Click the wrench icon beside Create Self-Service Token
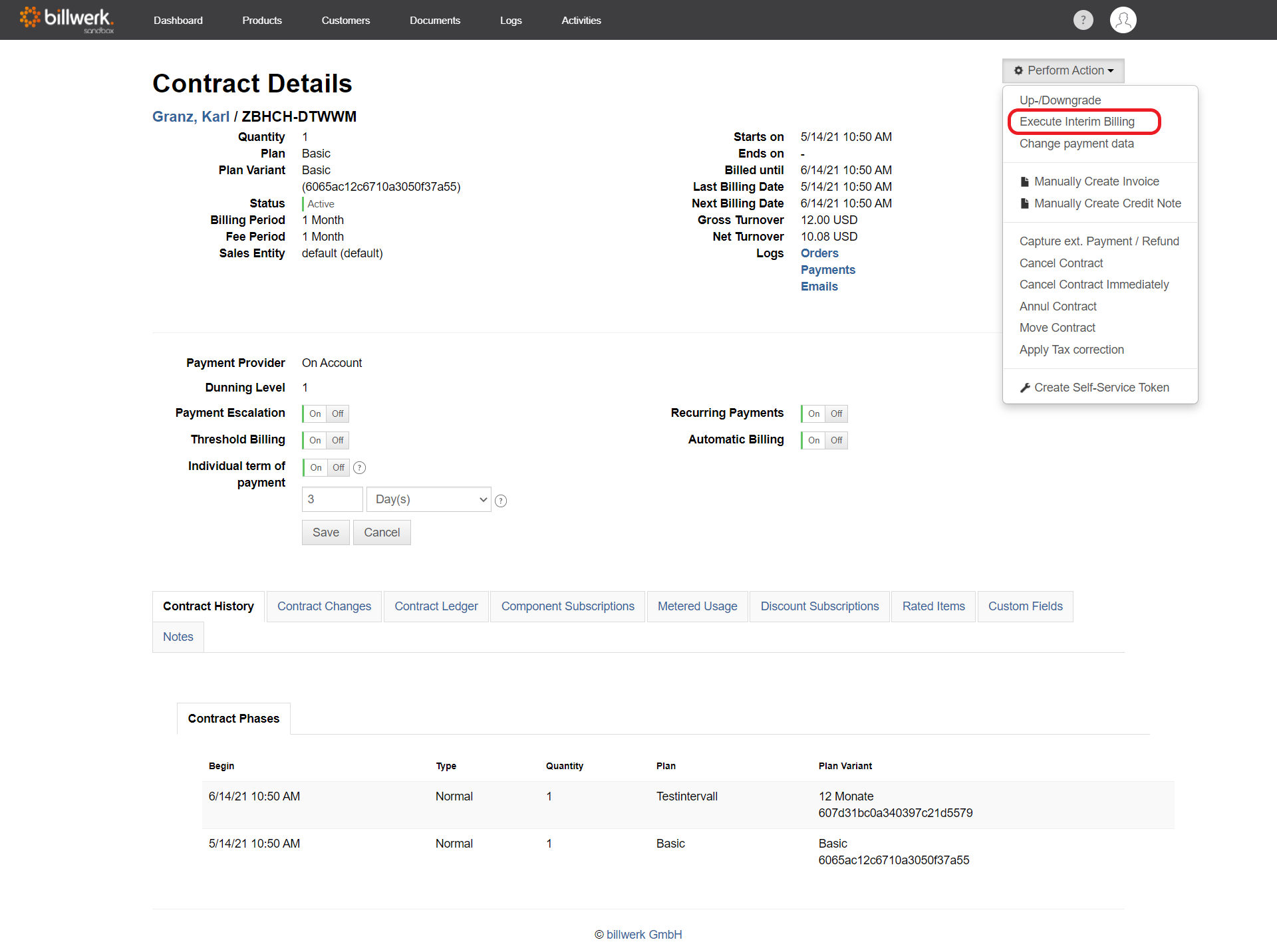This screenshot has width=1277, height=952. [x=1025, y=388]
